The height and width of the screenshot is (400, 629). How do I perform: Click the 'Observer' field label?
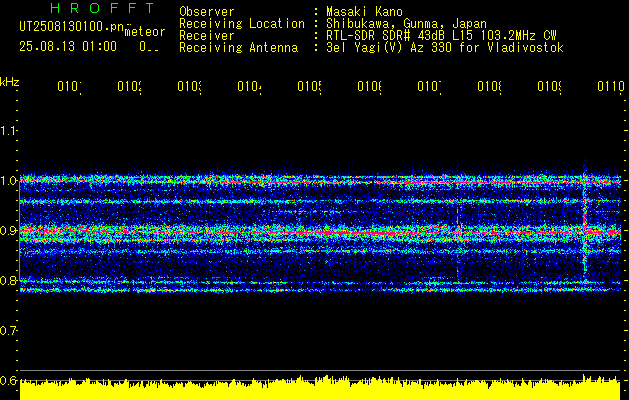coord(207,12)
